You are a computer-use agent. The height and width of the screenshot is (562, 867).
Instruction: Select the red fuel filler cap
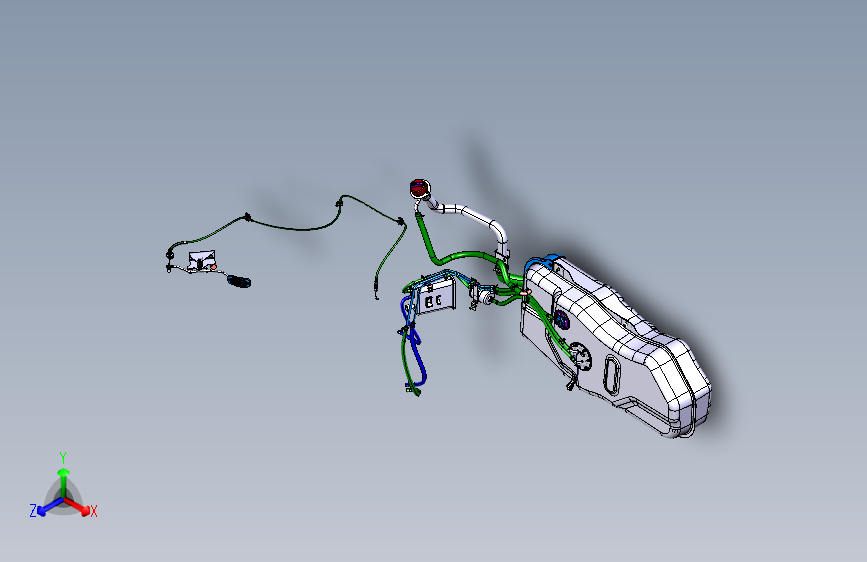(419, 188)
